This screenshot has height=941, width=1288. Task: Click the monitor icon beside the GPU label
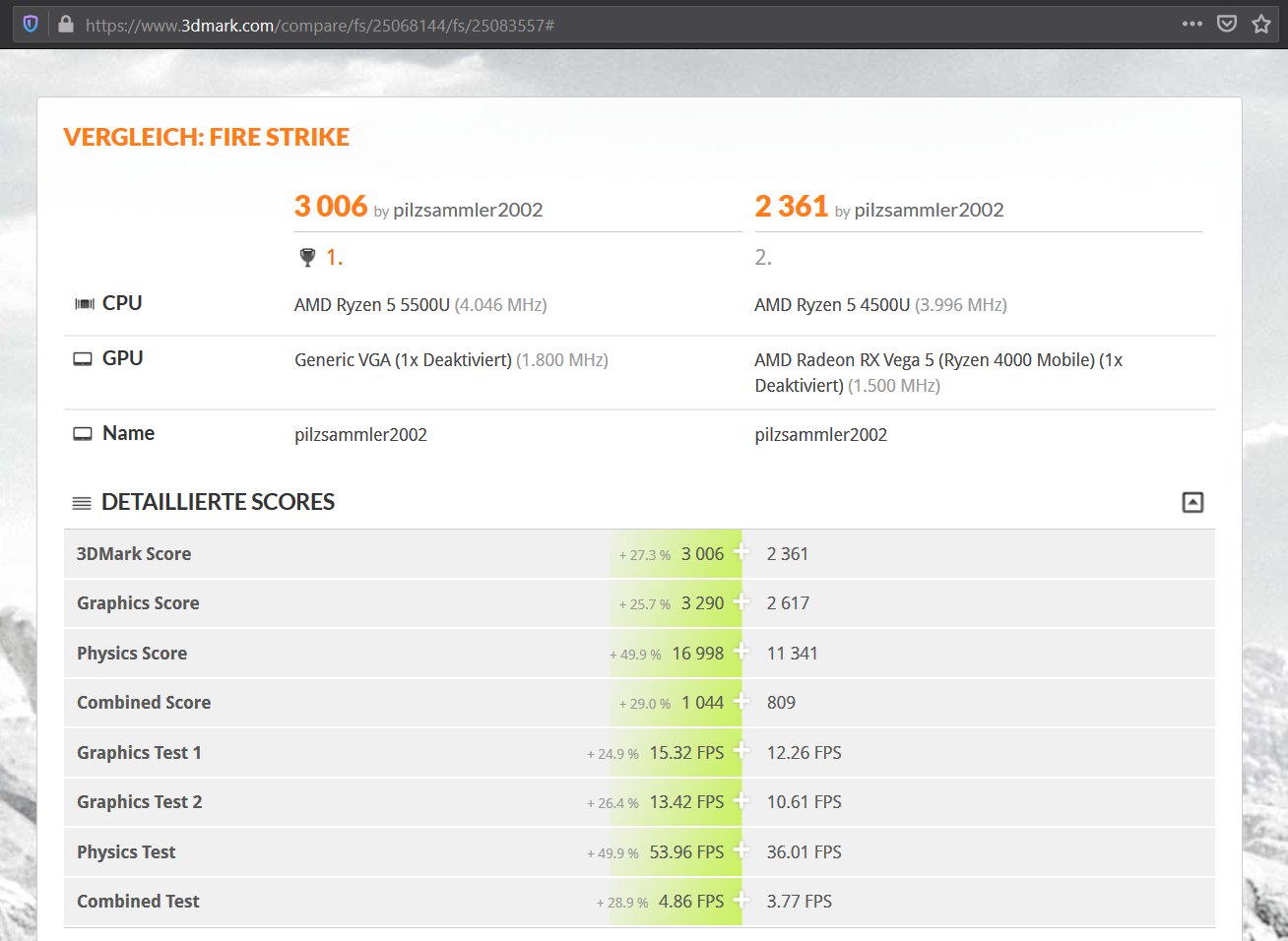coord(83,359)
